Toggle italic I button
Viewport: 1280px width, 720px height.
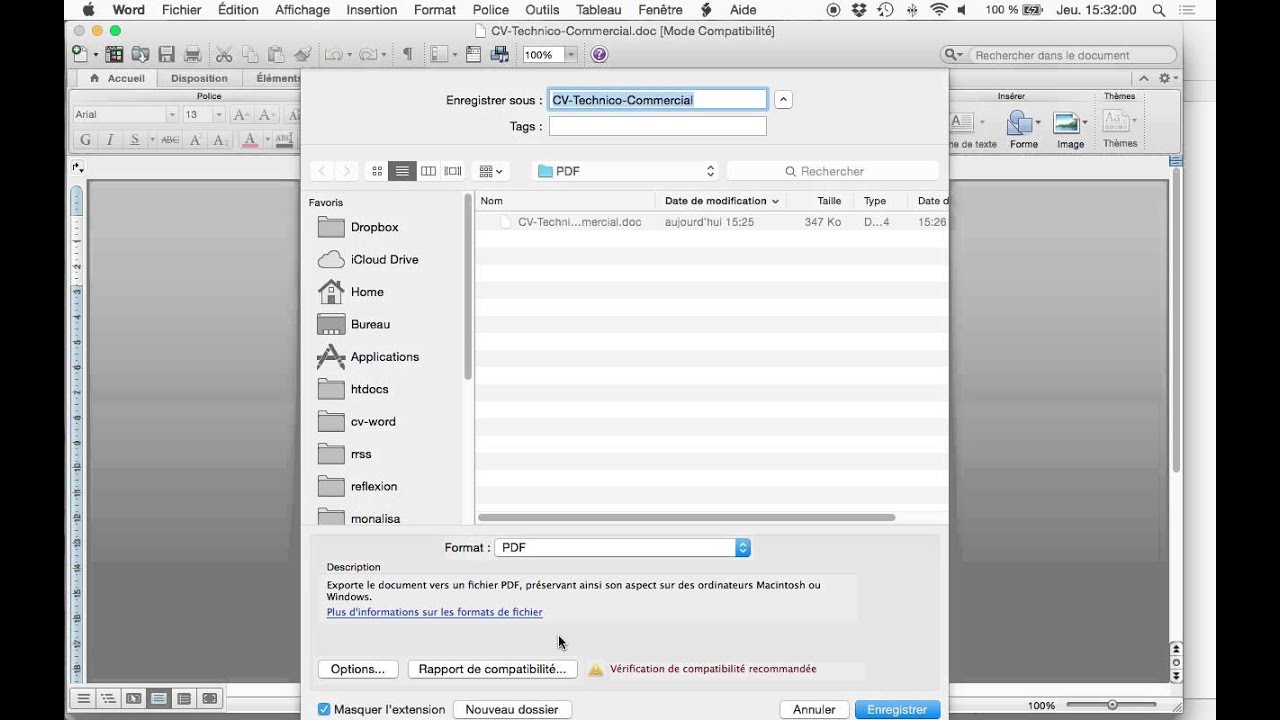[110, 140]
